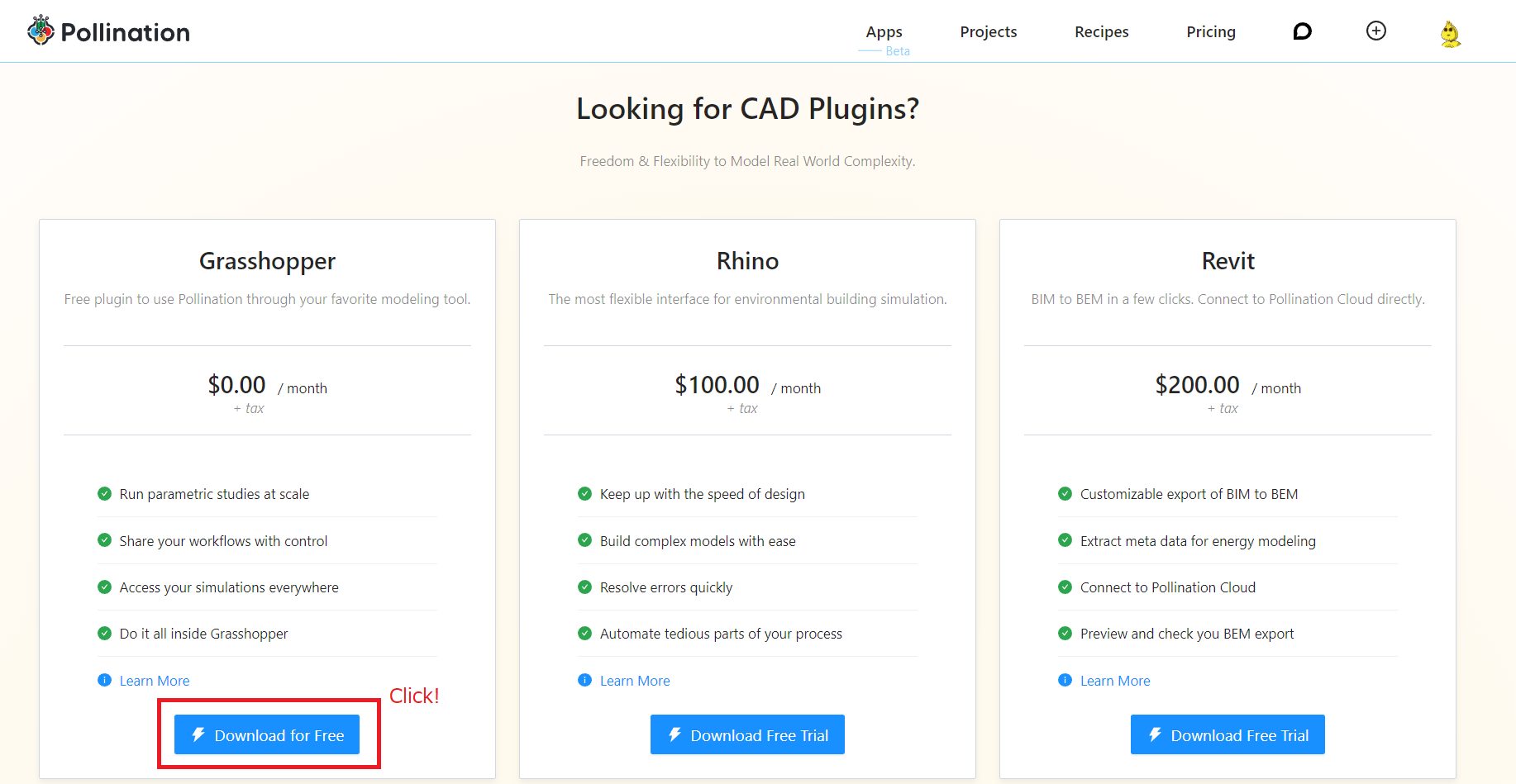
Task: Click checkmark next to Keep up with speed
Action: [584, 494]
